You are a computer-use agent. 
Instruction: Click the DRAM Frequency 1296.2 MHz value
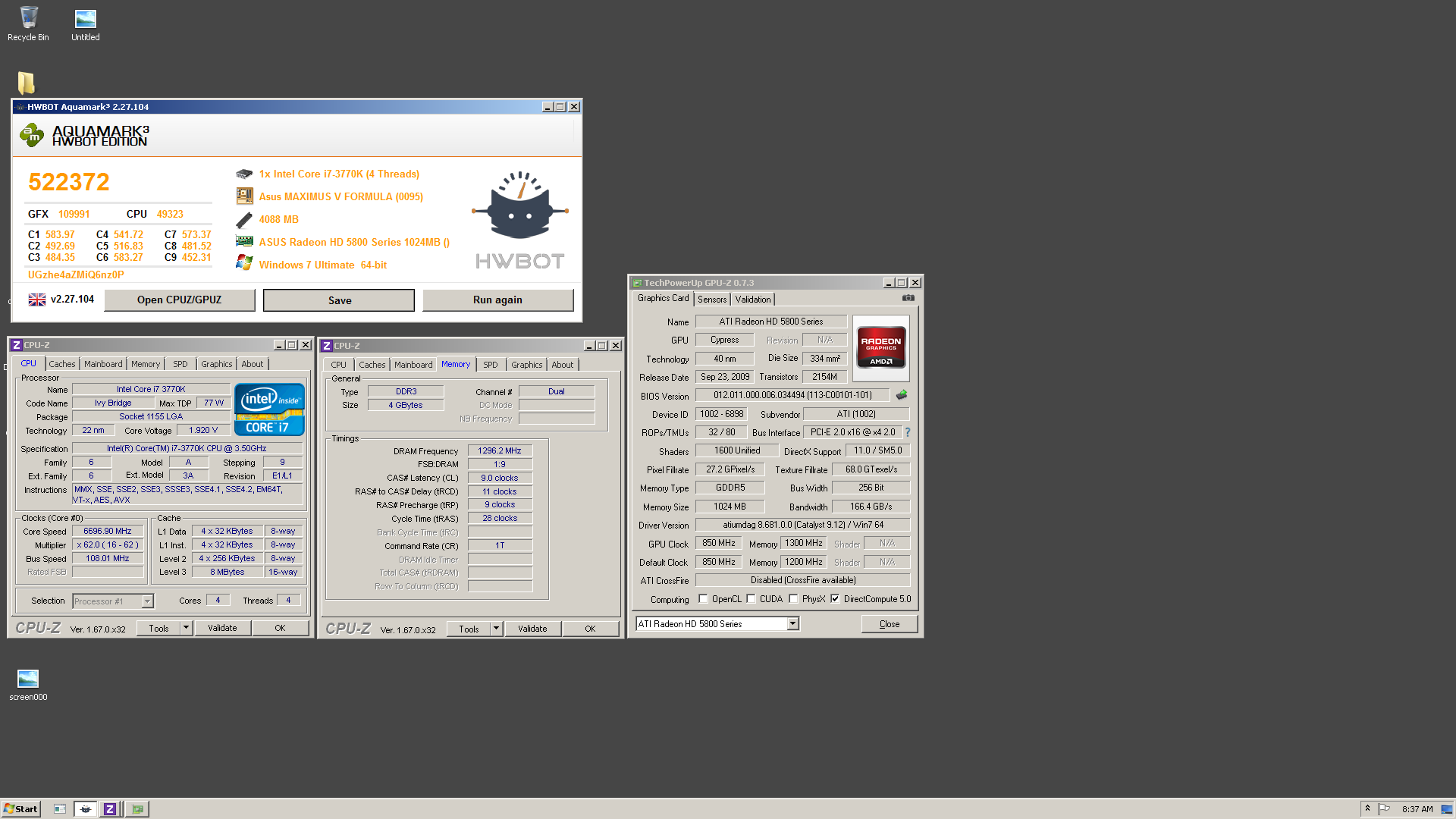click(x=500, y=450)
